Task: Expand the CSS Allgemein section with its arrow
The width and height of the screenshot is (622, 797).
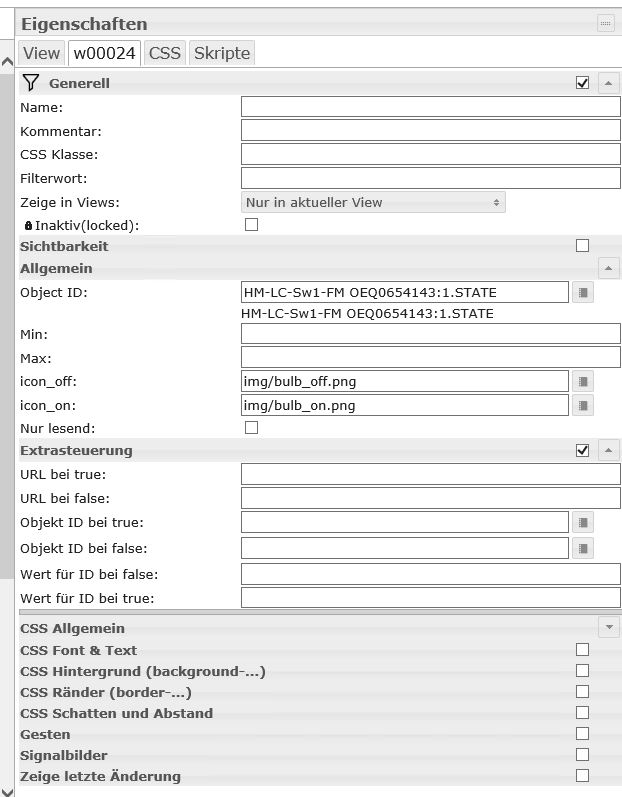Action: click(x=609, y=627)
